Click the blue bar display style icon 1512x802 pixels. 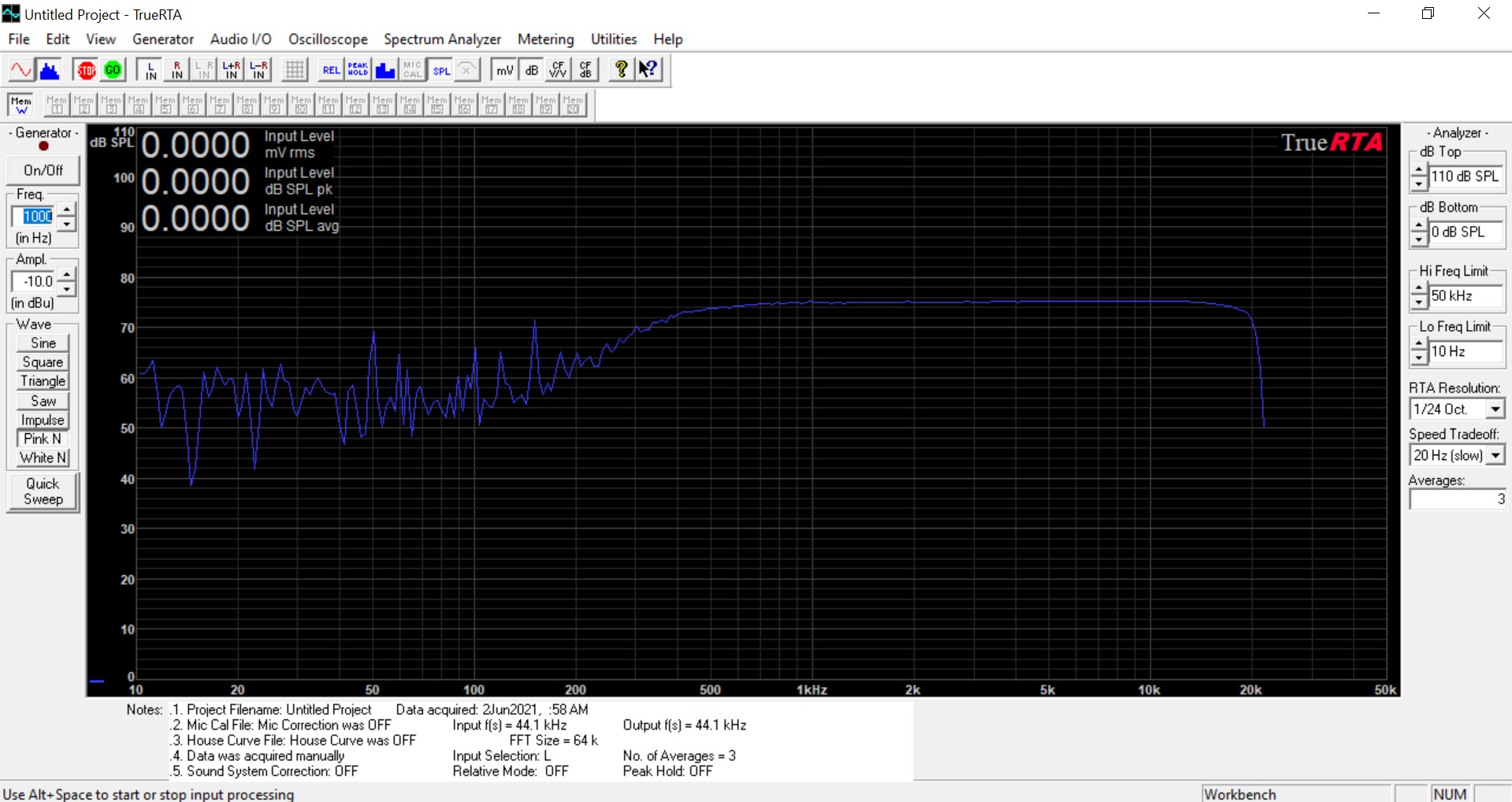point(385,70)
